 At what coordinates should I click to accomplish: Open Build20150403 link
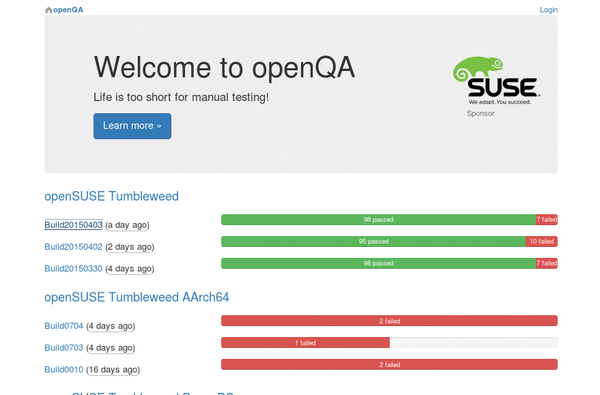(73, 225)
